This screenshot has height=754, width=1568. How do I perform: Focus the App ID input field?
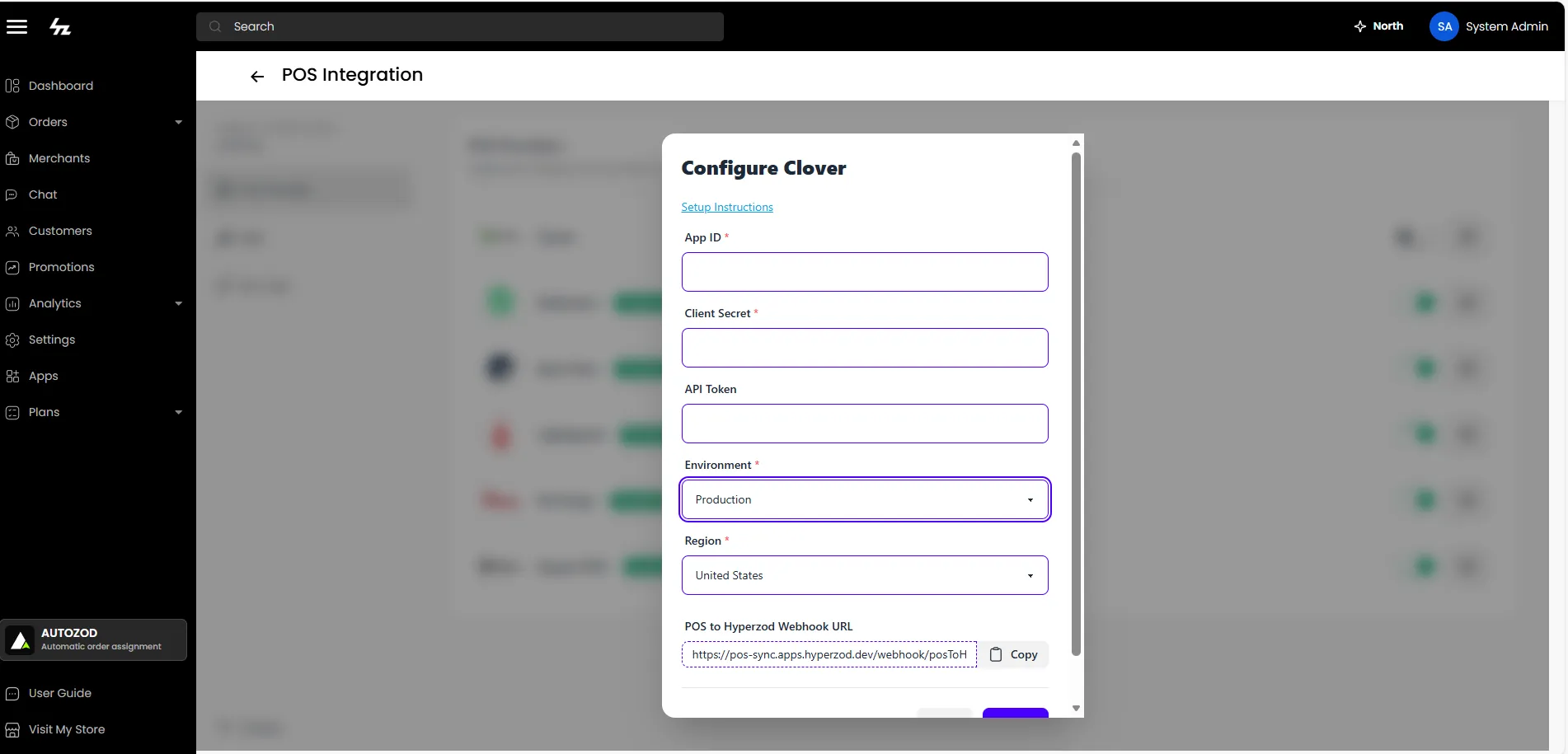[x=865, y=272]
